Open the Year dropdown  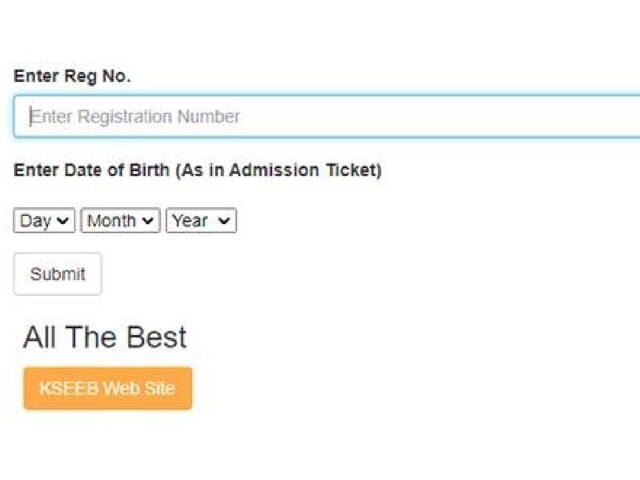pyautogui.click(x=201, y=221)
